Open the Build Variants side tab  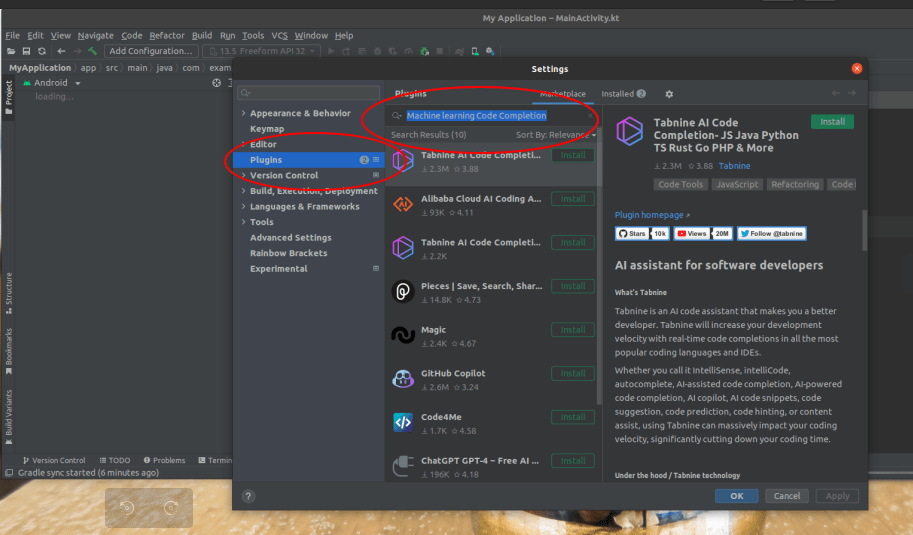[9, 417]
